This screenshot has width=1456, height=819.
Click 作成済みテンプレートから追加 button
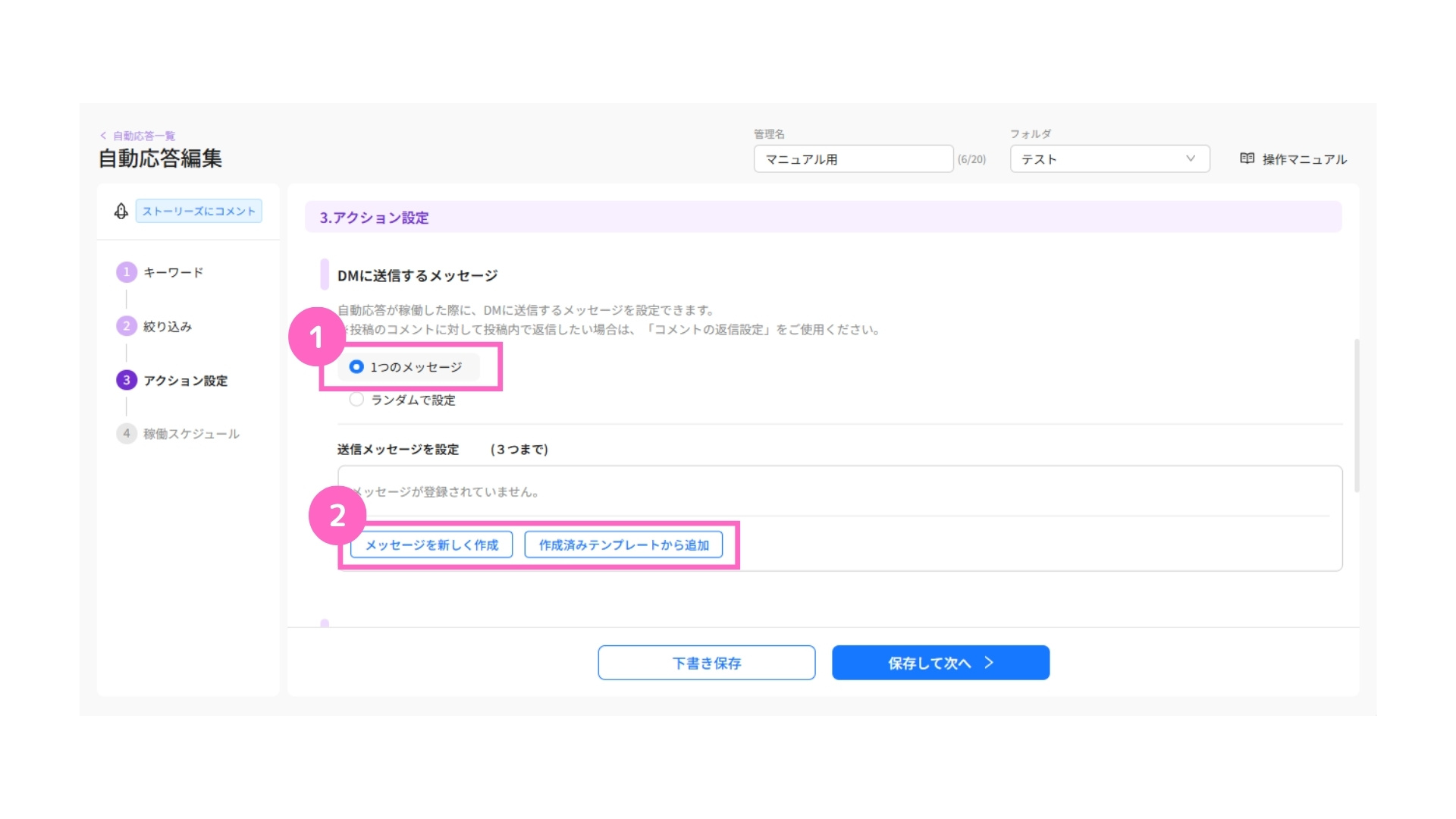point(623,544)
